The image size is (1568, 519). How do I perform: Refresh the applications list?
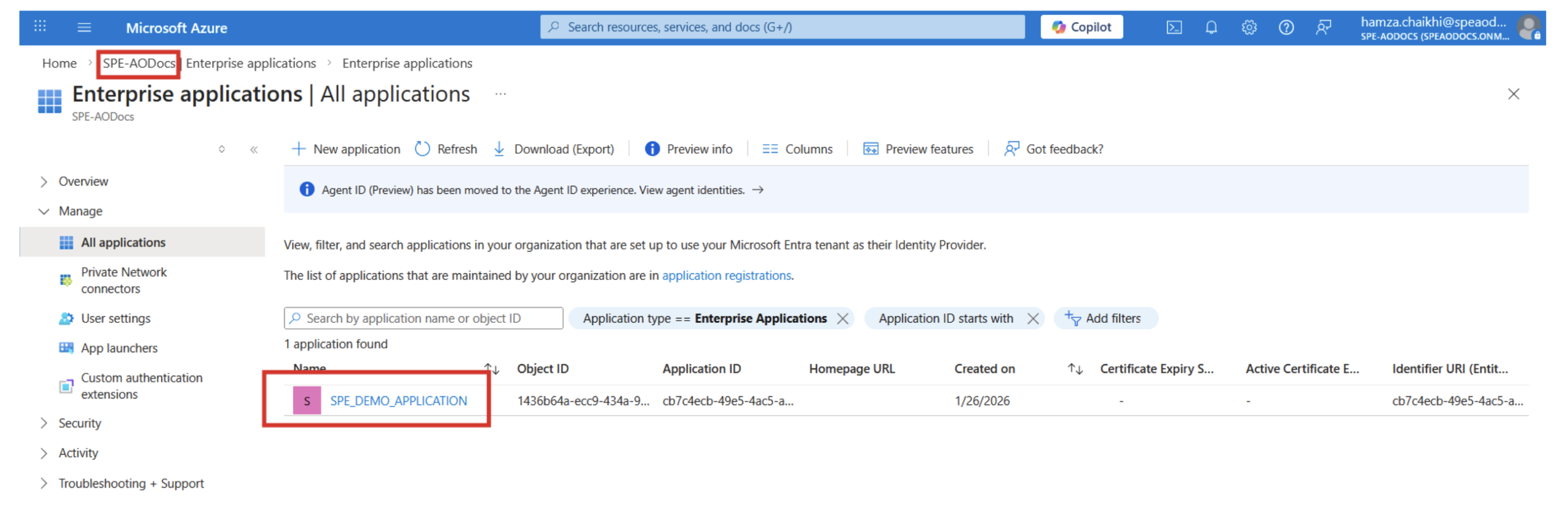[446, 149]
